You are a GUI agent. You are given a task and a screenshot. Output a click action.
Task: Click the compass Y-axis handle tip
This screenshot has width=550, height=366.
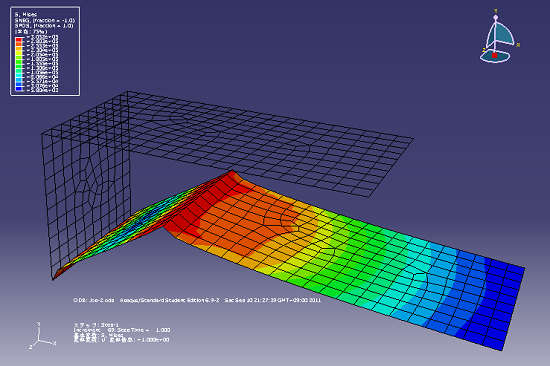point(496,16)
